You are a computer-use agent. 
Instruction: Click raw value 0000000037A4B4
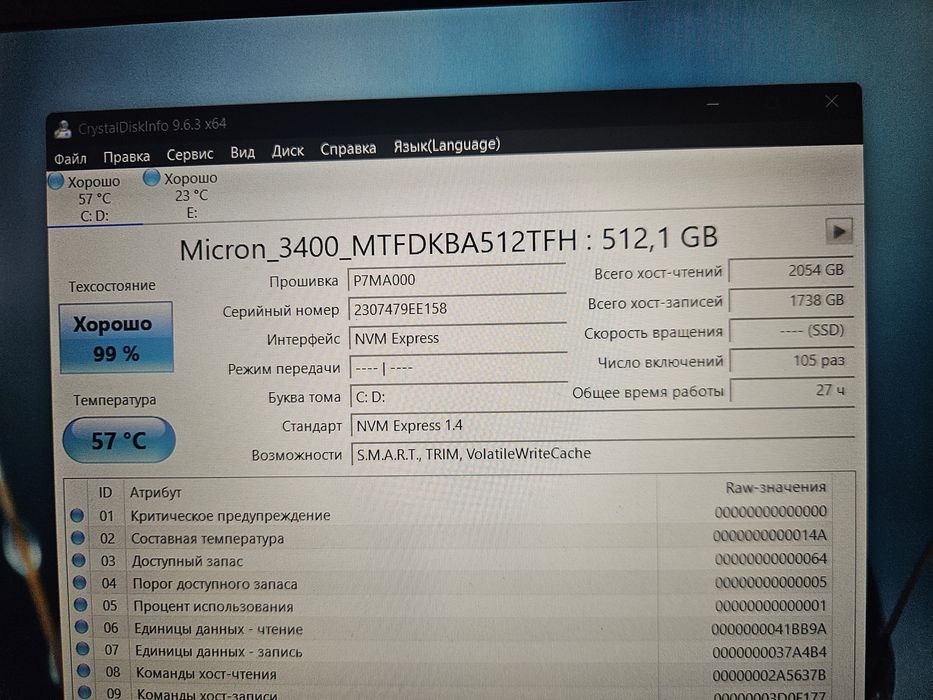coord(770,653)
